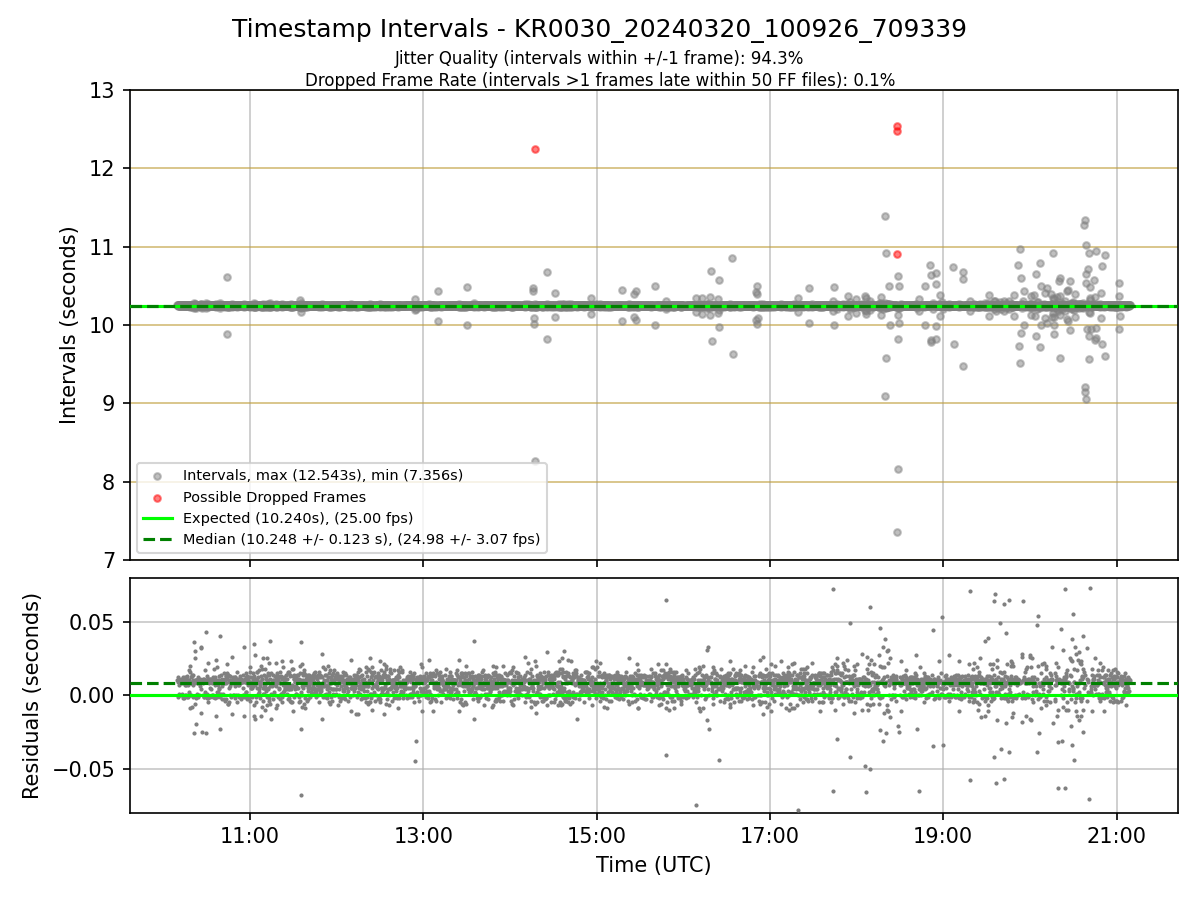Click the 'Time (UTC)' x-axis label
This screenshot has height=900, width=1200.
coord(654,865)
